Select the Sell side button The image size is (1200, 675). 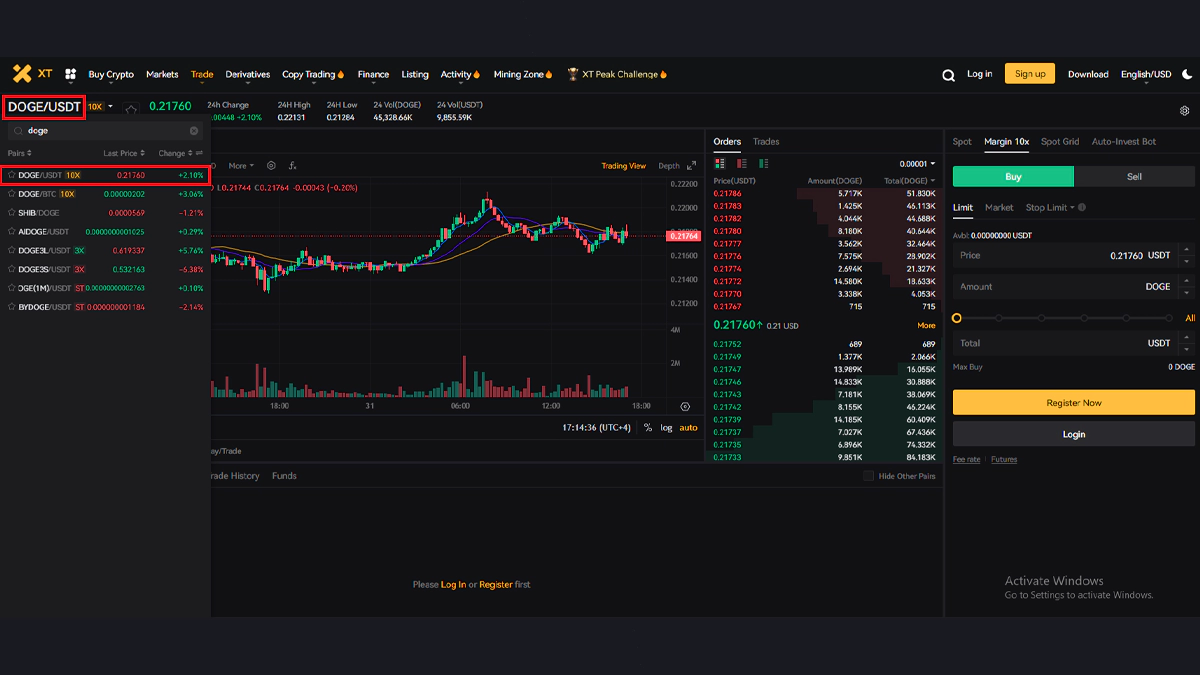point(1134,177)
